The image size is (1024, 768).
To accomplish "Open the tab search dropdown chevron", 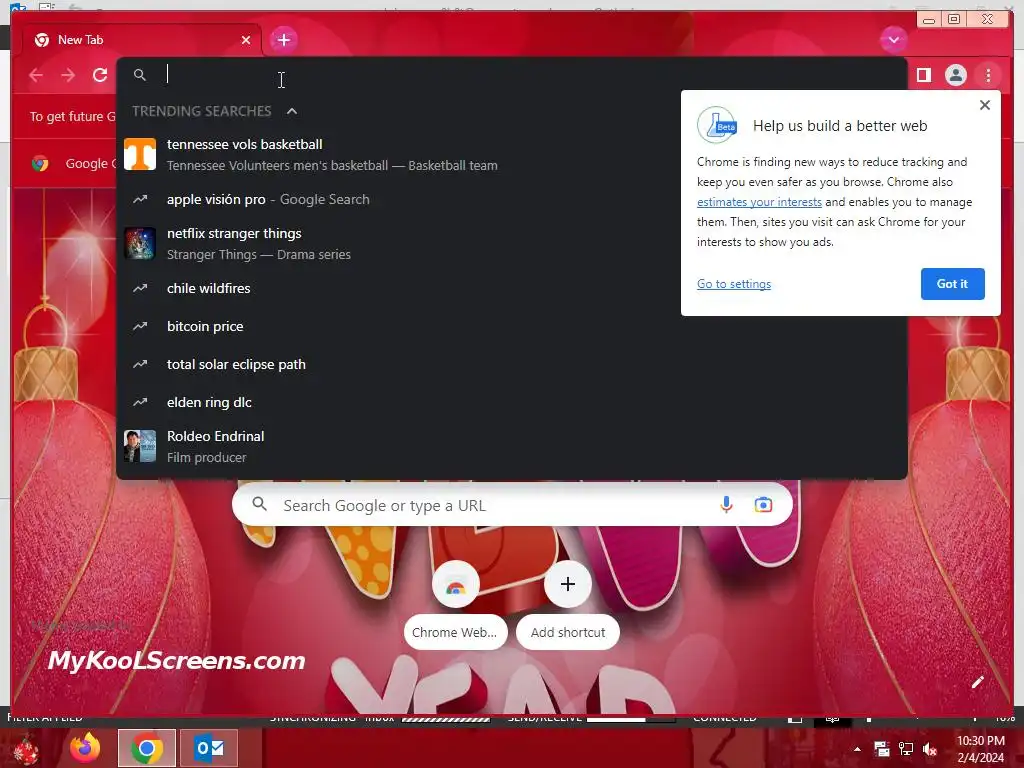I will tap(893, 40).
